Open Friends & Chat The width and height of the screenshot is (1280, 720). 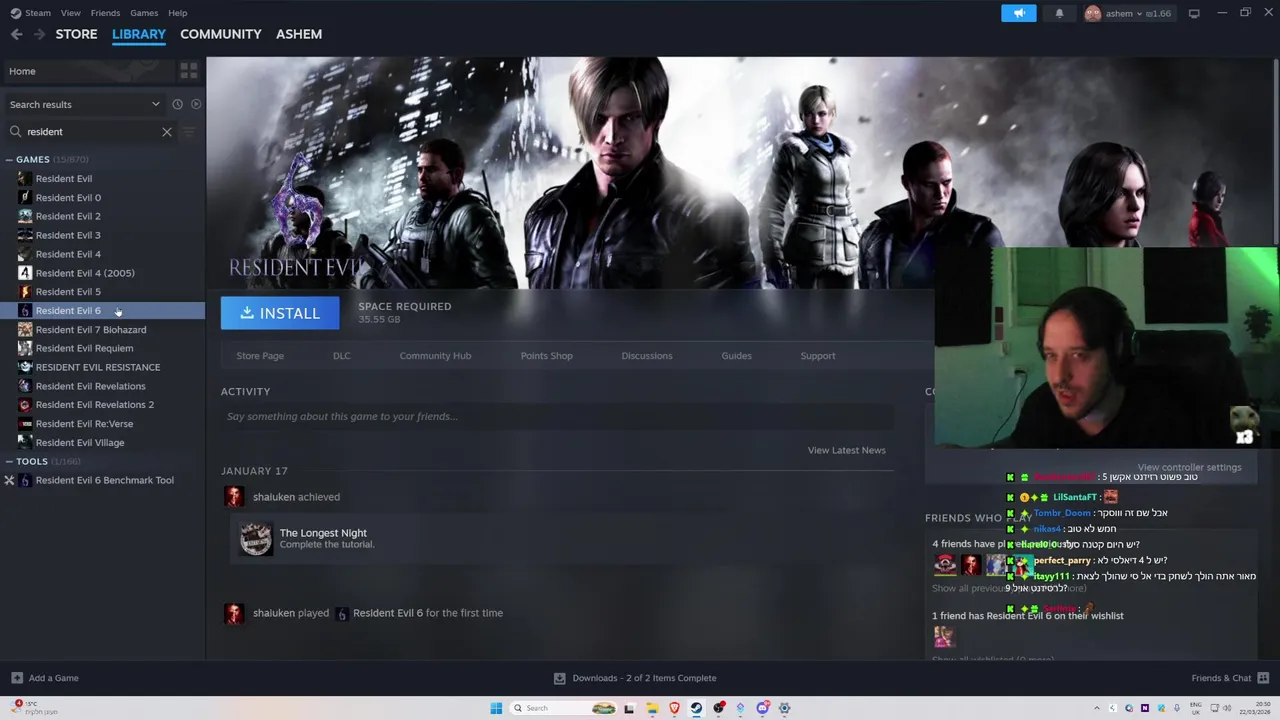(1230, 678)
